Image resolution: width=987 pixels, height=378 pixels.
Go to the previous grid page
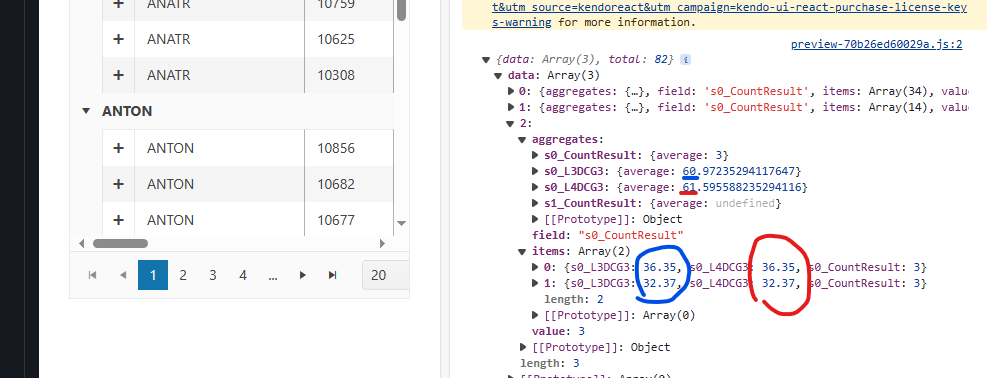(123, 275)
